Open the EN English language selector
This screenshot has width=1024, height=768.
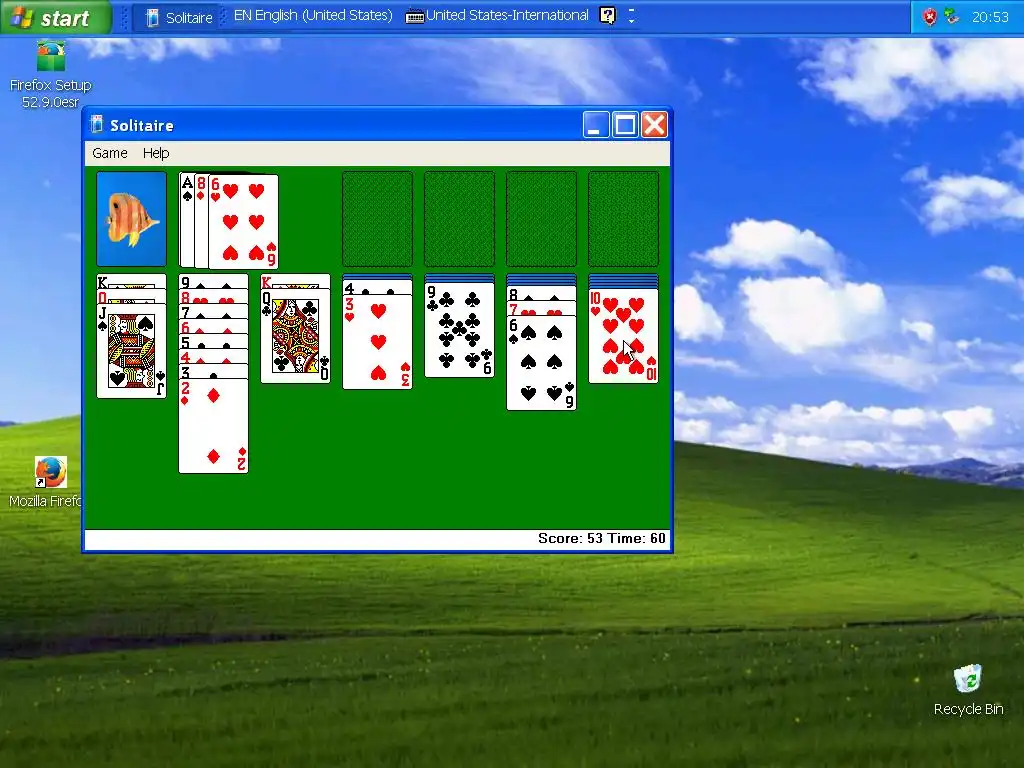[x=313, y=16]
